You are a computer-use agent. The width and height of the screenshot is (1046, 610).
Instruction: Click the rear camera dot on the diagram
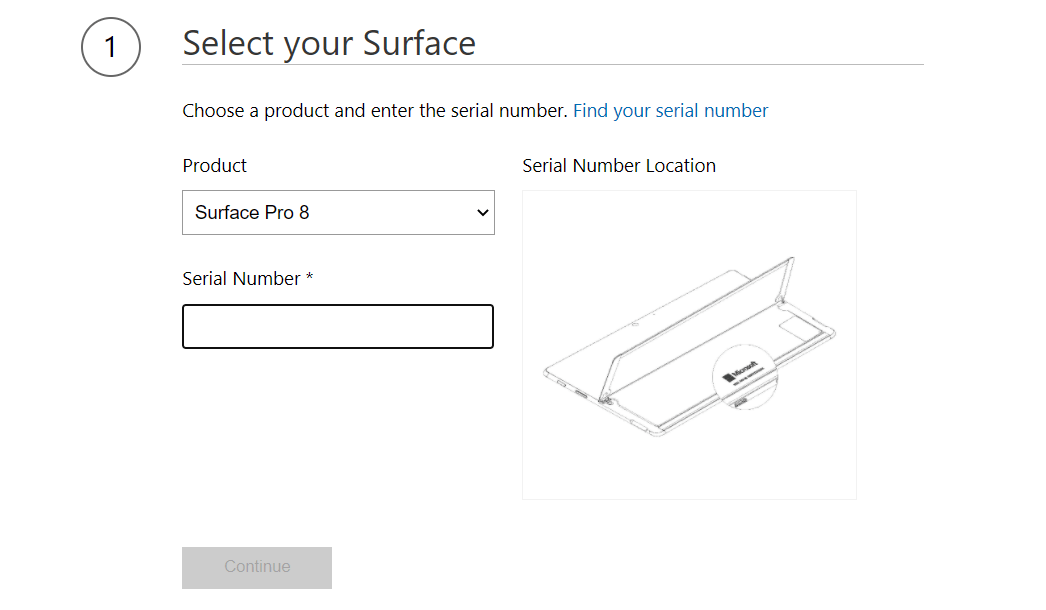click(x=634, y=324)
